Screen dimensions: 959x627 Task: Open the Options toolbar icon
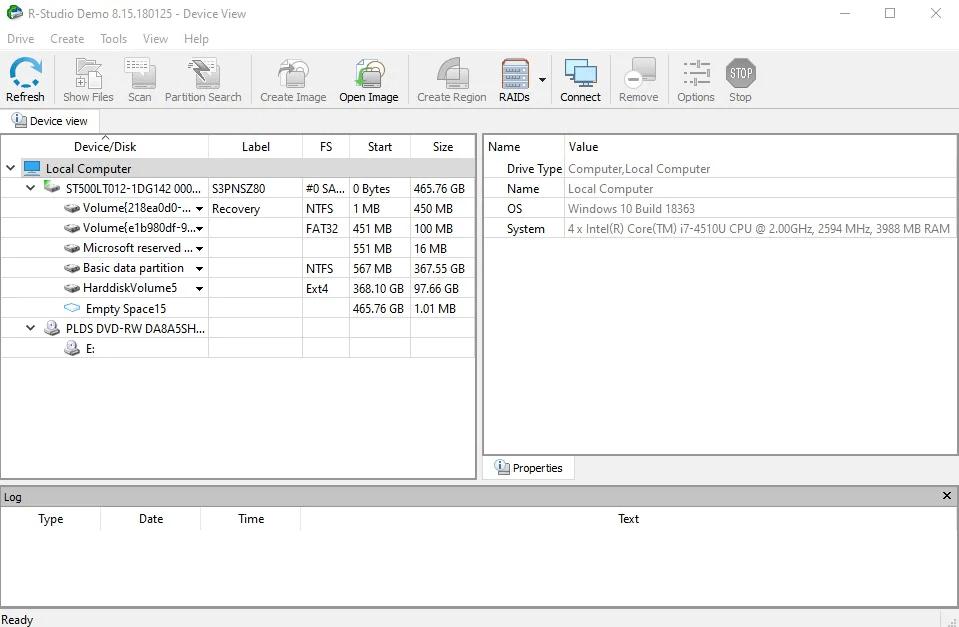click(x=696, y=73)
